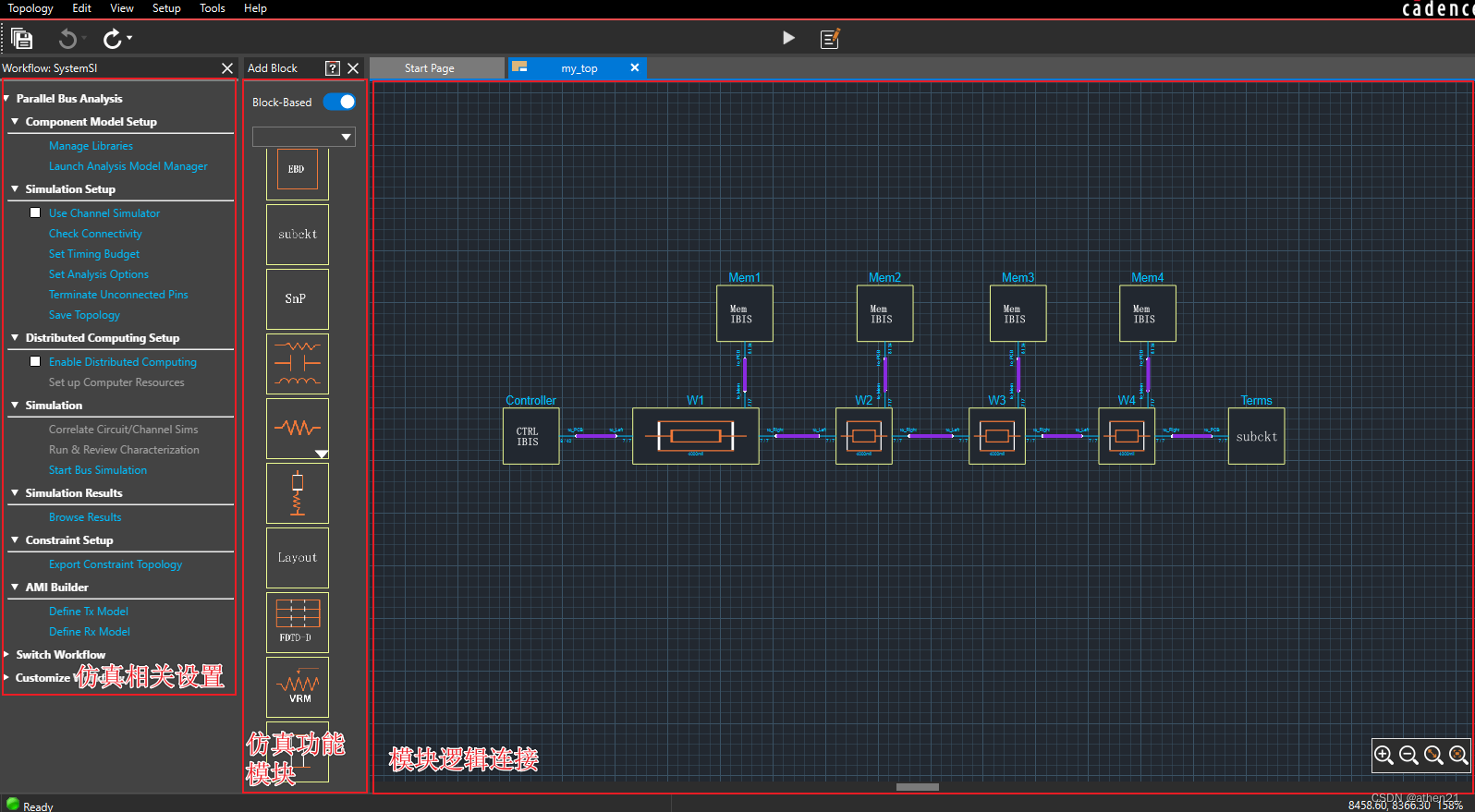Select the W4 transmission line block

[x=1127, y=436]
